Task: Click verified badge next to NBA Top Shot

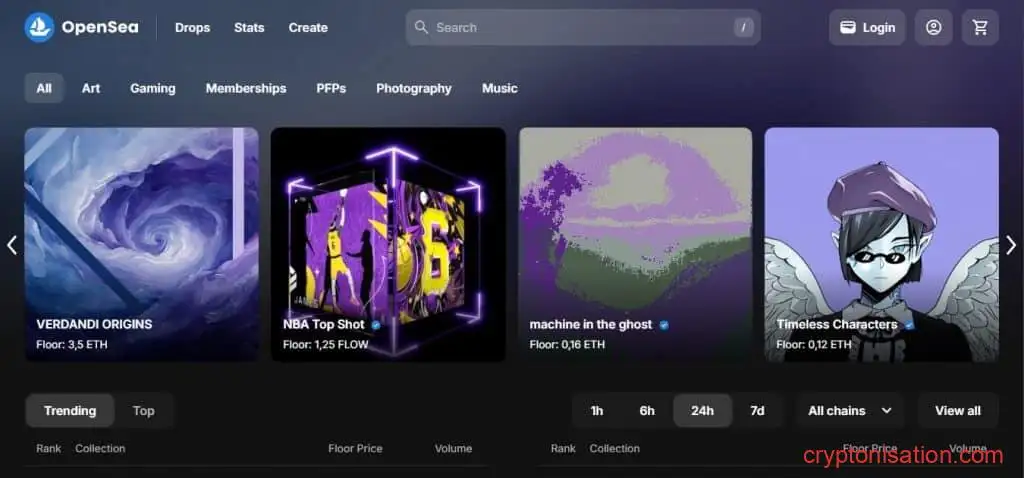Action: [x=376, y=325]
